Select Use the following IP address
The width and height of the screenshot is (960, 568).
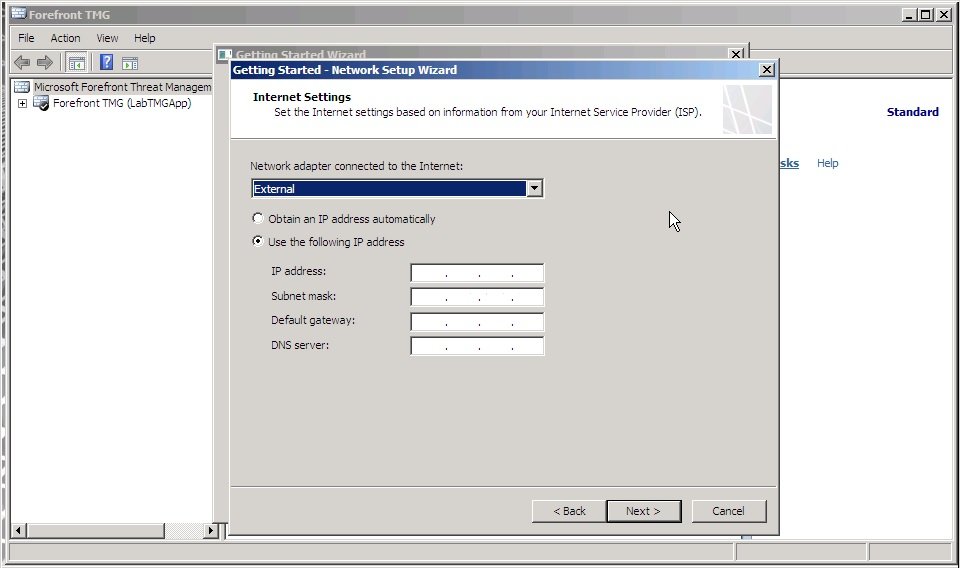point(258,242)
